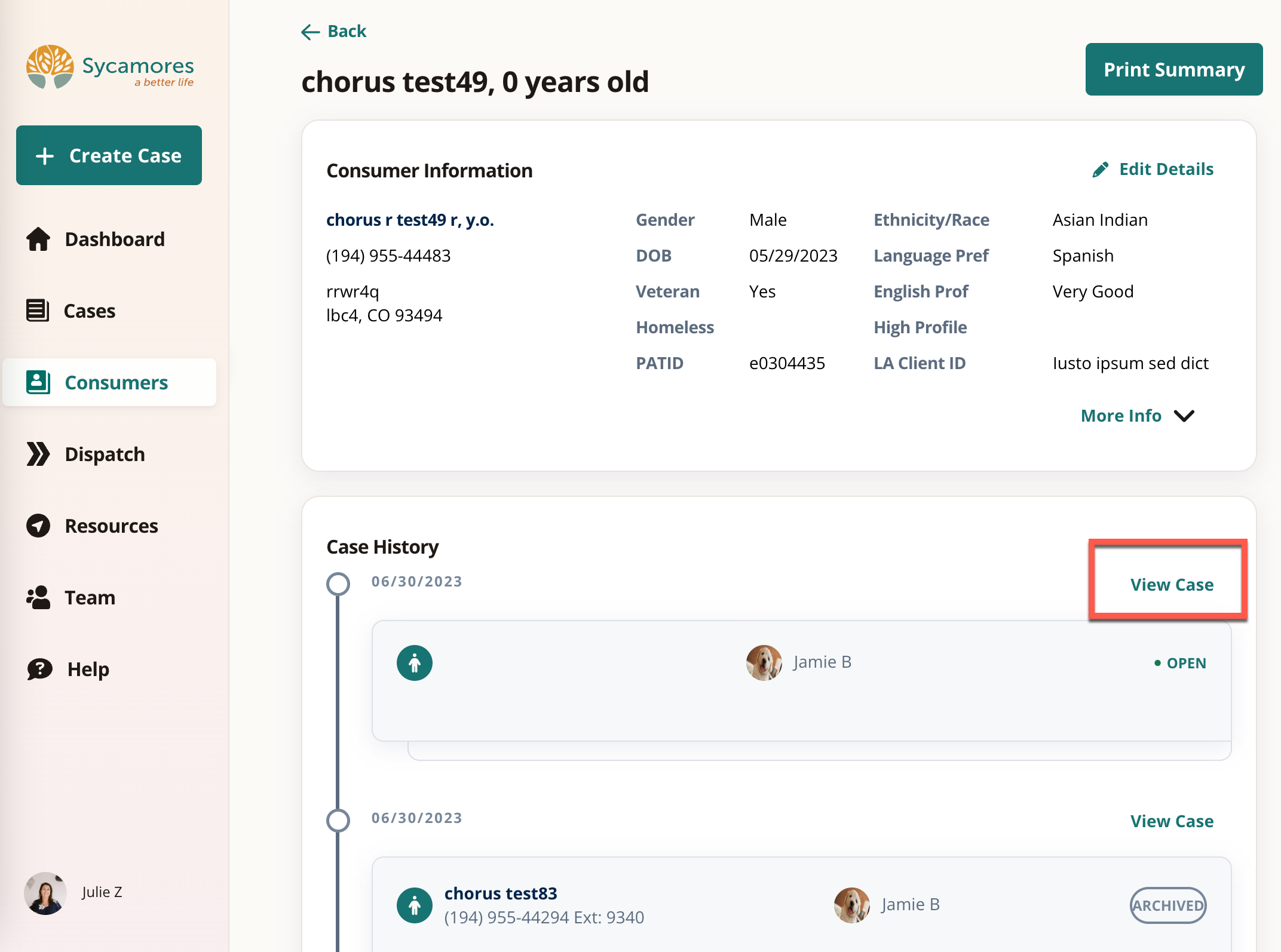Open the Cases menu item
Viewport: 1281px width, 952px height.
point(109,311)
